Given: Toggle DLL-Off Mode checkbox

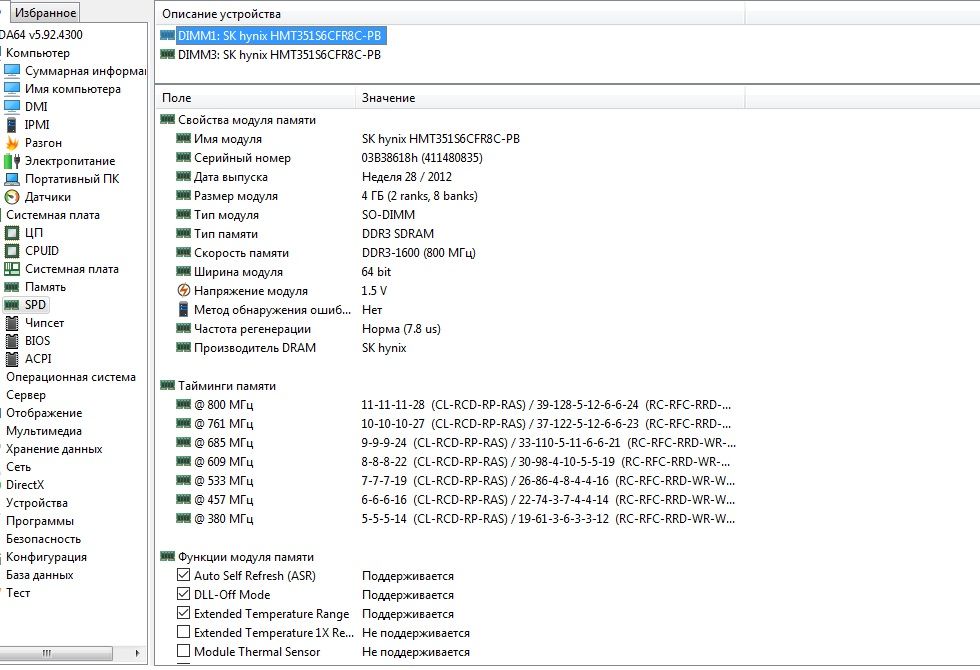Looking at the screenshot, I should coord(183,594).
